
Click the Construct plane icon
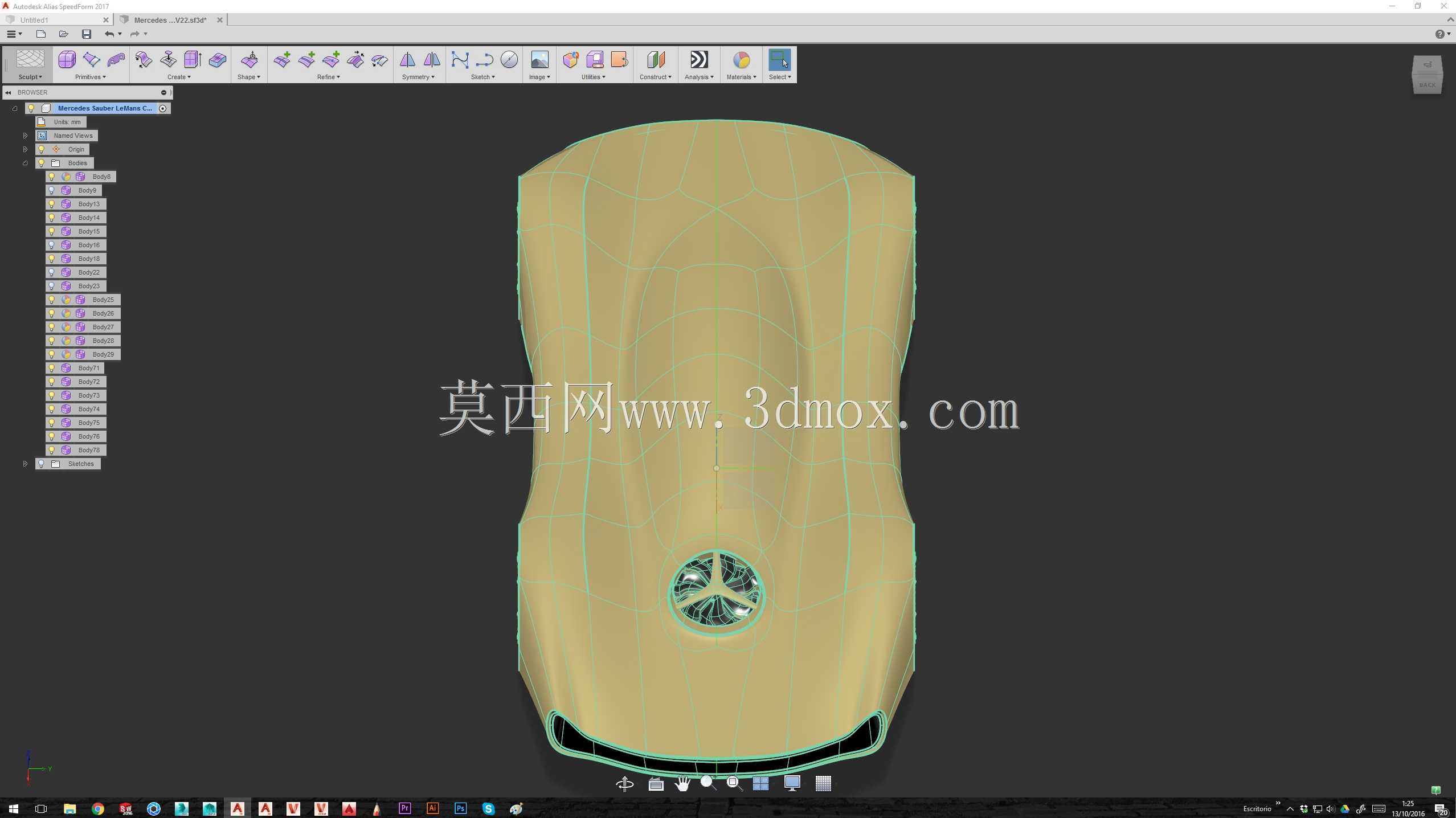656,59
